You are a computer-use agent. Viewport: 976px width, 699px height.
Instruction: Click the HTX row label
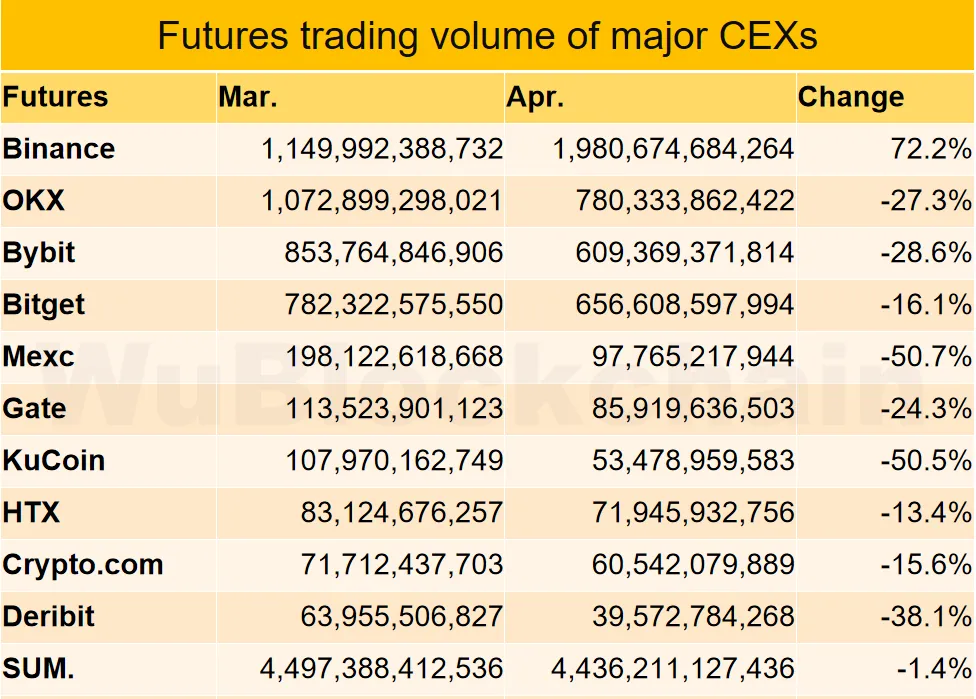(x=32, y=513)
